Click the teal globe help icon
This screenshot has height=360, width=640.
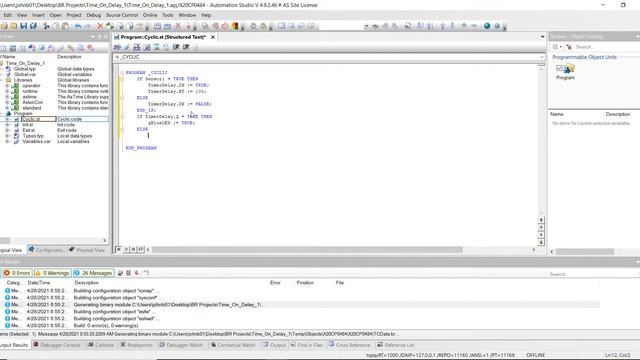click(487, 26)
